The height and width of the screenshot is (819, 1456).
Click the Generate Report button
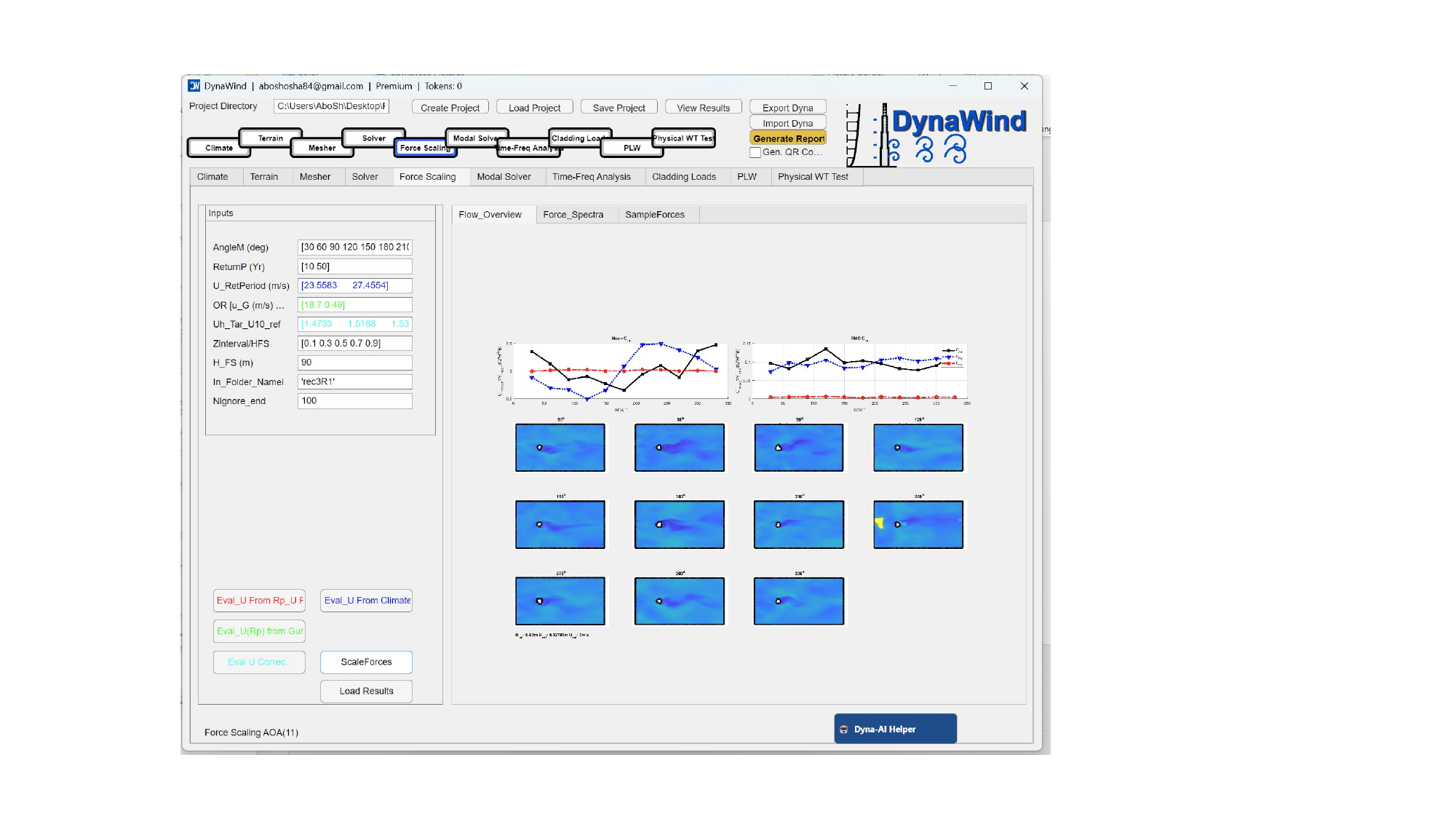788,138
